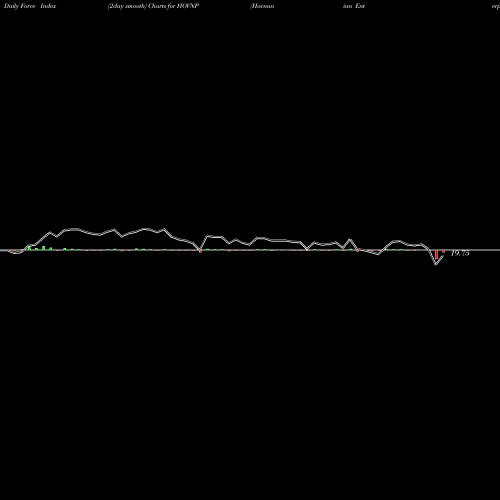Click the '(2day smooth) Charts for HOVNP' text
500x500 pixels.
coord(153,6)
